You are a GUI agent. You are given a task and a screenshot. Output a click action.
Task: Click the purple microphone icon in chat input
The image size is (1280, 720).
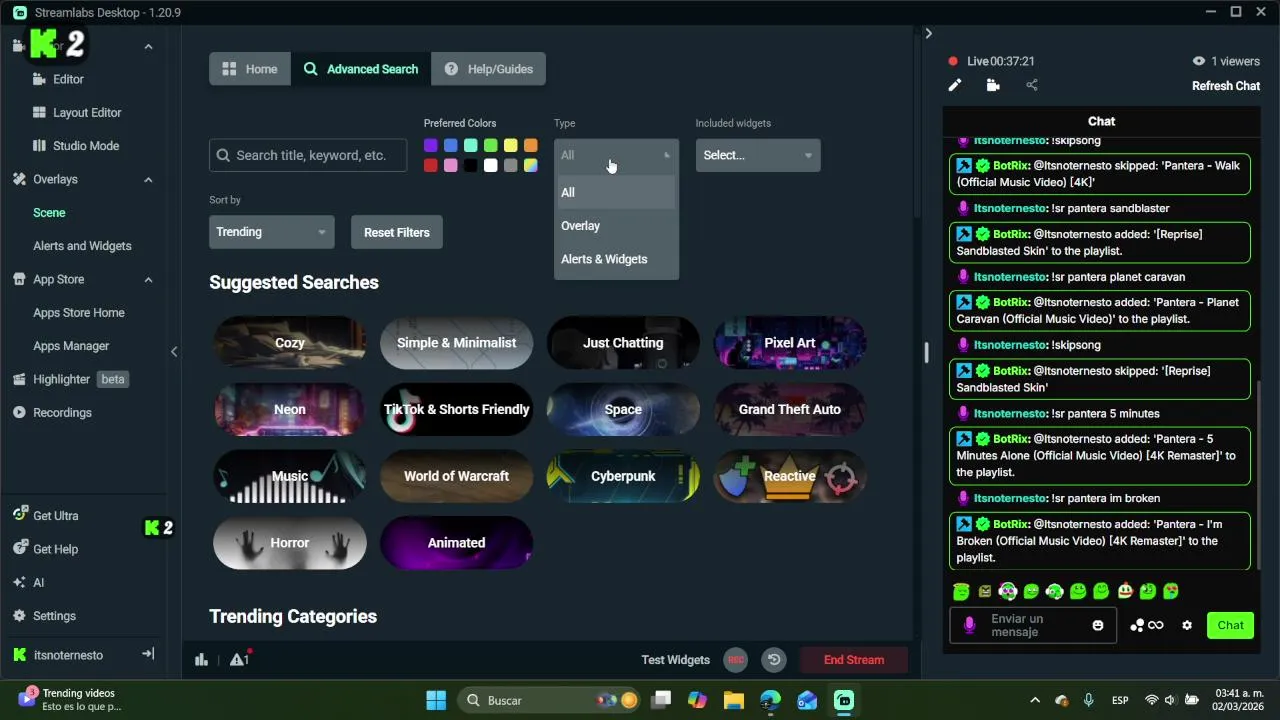968,625
